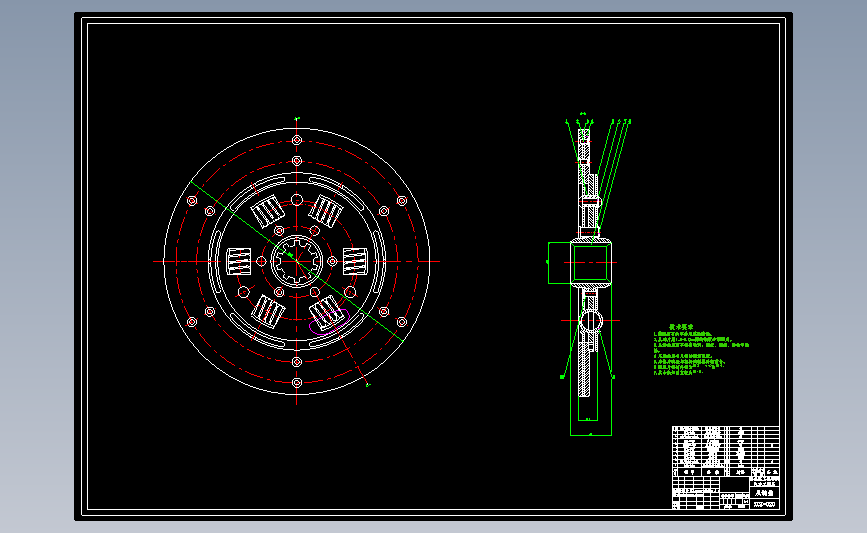Click the top-right damper spring in front view
This screenshot has height=533, width=867.
pos(326,211)
